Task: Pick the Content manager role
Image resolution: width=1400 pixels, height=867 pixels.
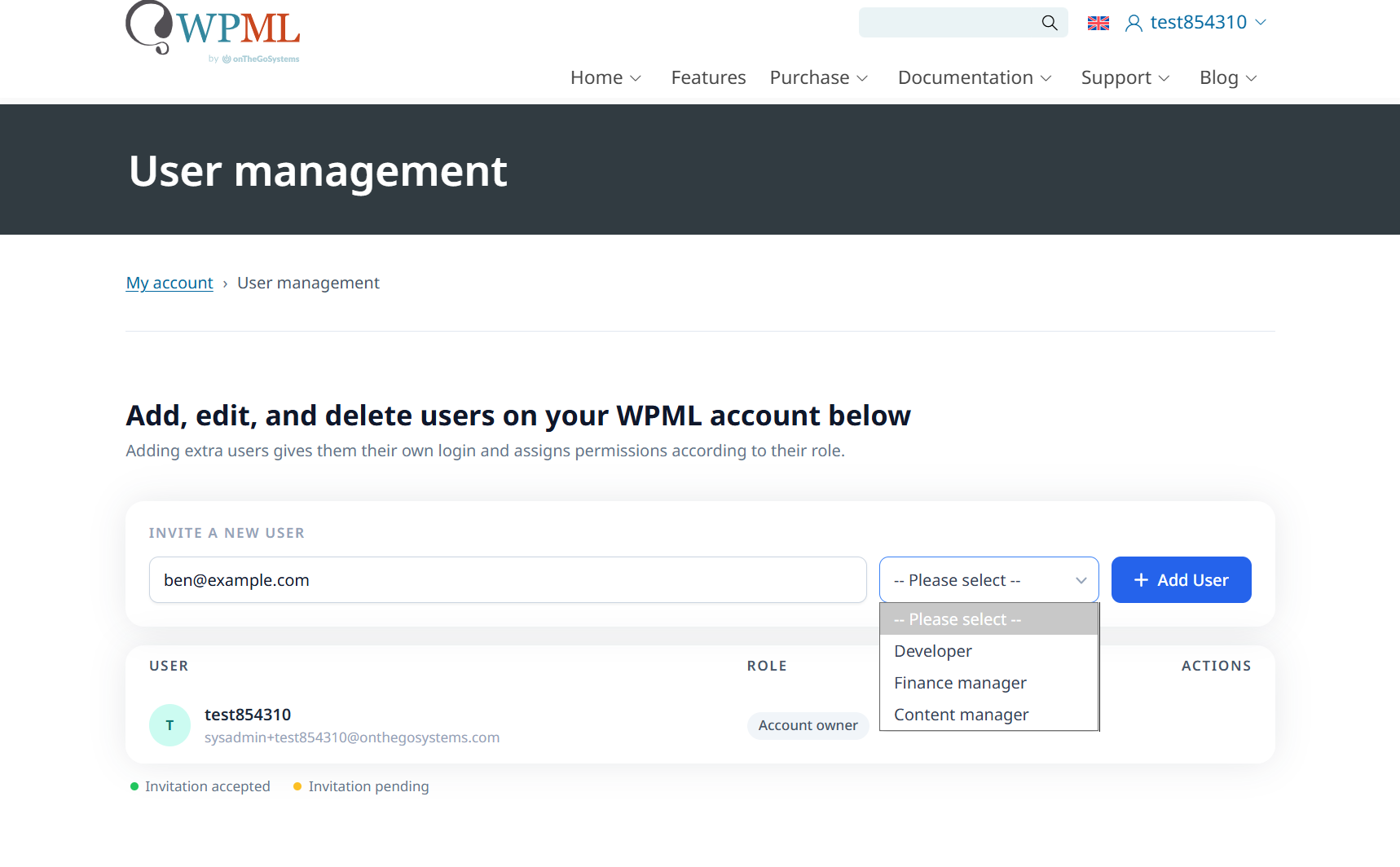Action: [961, 715]
